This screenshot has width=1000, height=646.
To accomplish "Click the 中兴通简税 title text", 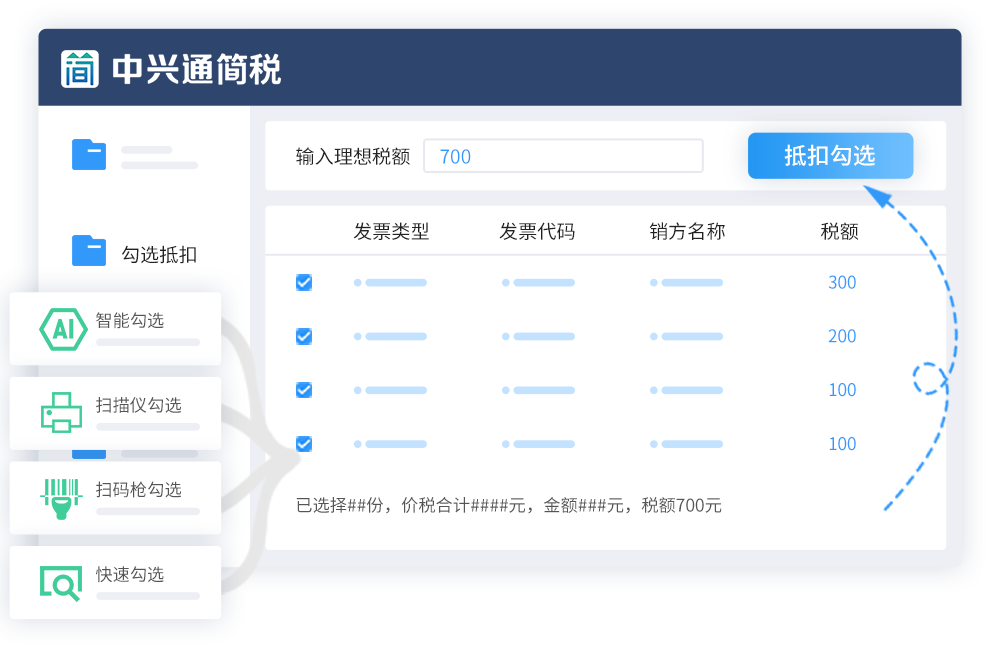I will pyautogui.click(x=196, y=69).
